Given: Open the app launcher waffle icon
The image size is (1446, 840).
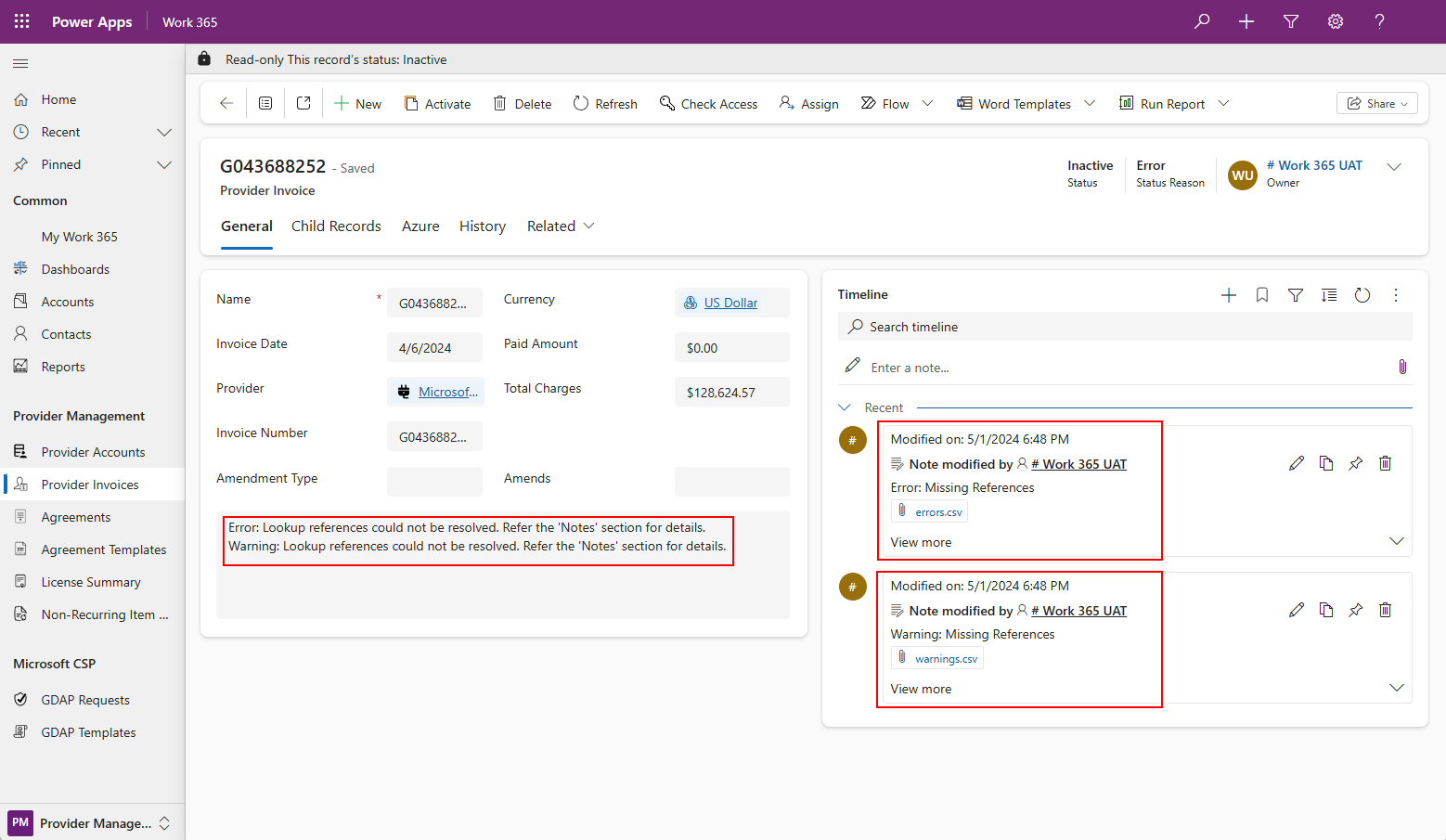Looking at the screenshot, I should click(x=22, y=21).
